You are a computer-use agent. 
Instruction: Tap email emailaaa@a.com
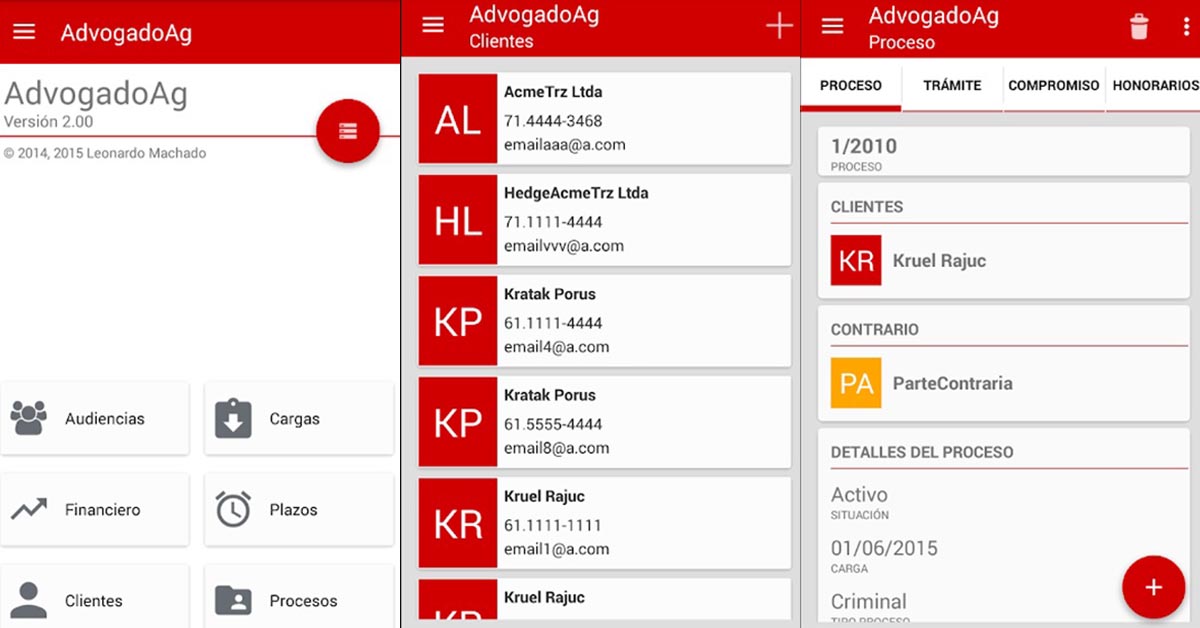click(565, 145)
